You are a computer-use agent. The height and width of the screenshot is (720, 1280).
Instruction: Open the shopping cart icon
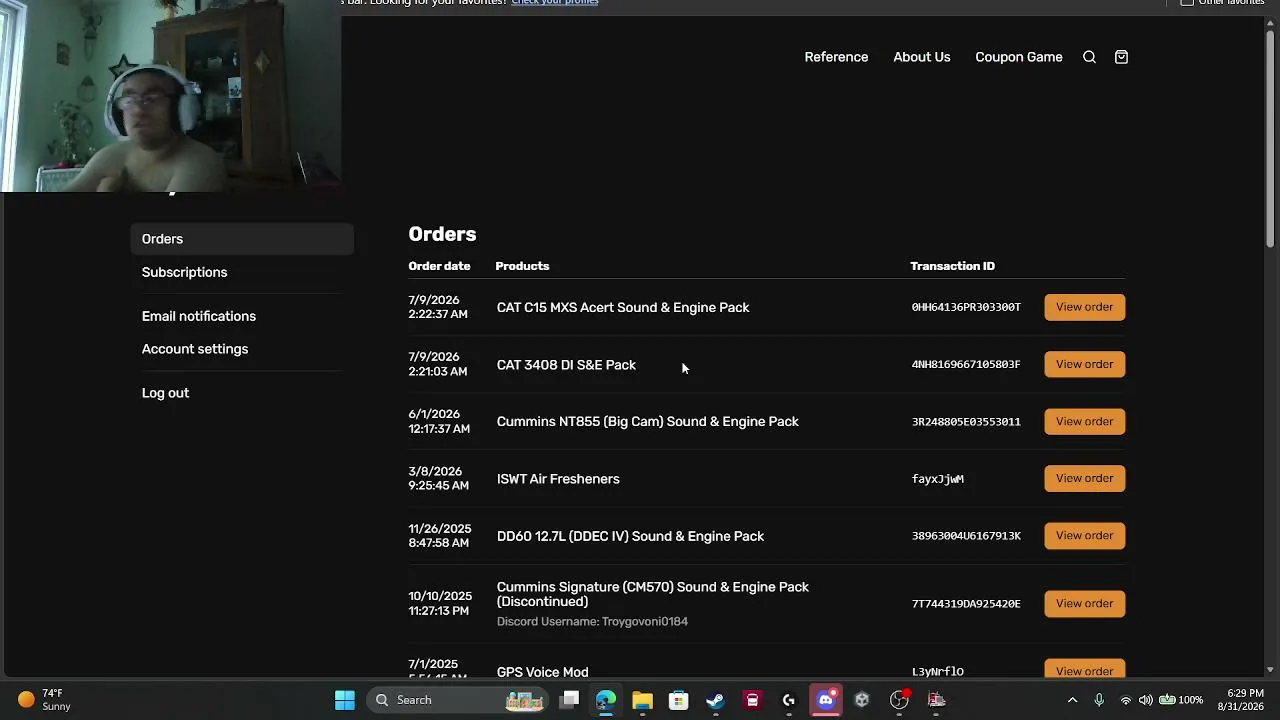point(1121,57)
